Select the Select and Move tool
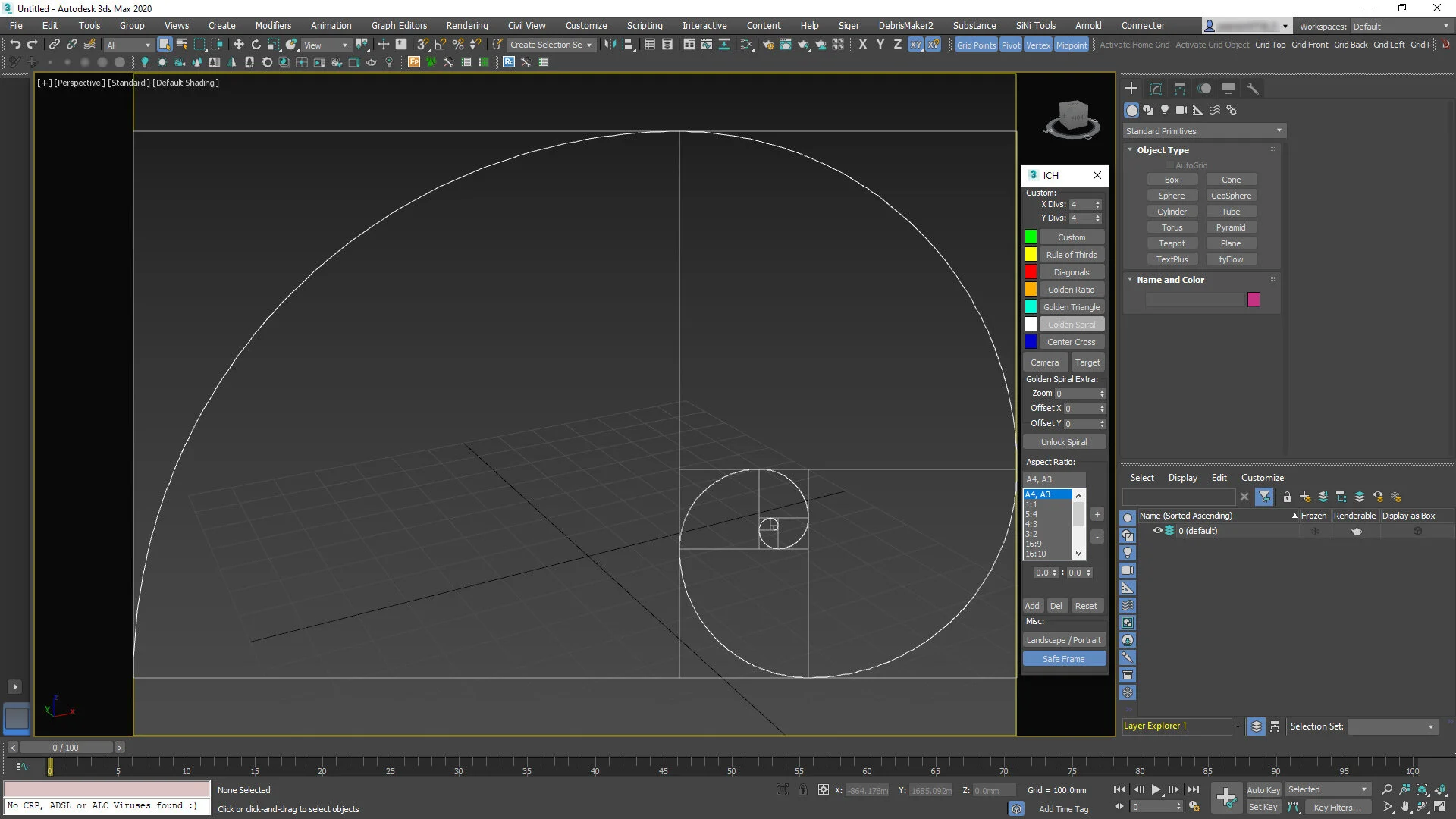The width and height of the screenshot is (1456, 819). coord(238,44)
